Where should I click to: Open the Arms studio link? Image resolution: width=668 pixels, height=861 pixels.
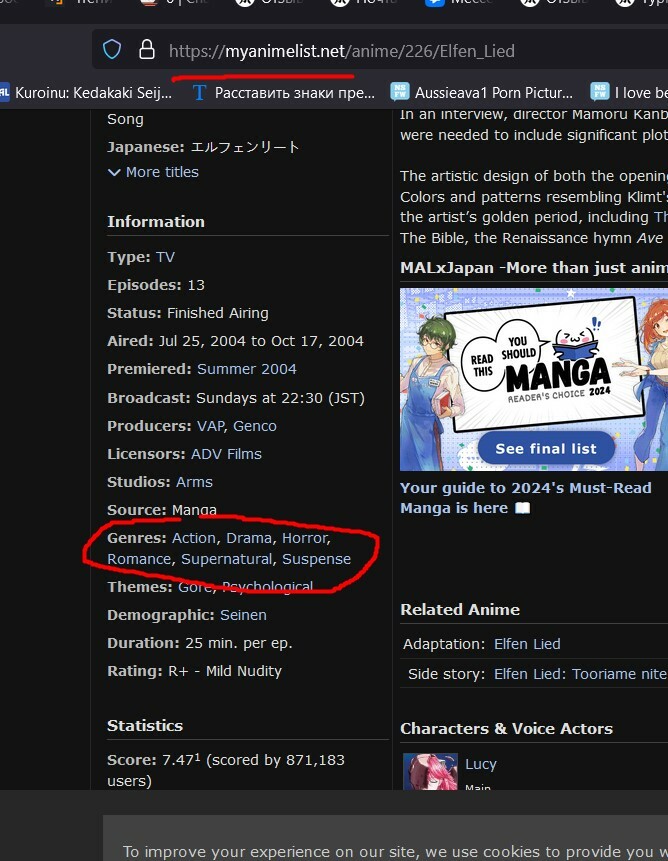(x=194, y=482)
